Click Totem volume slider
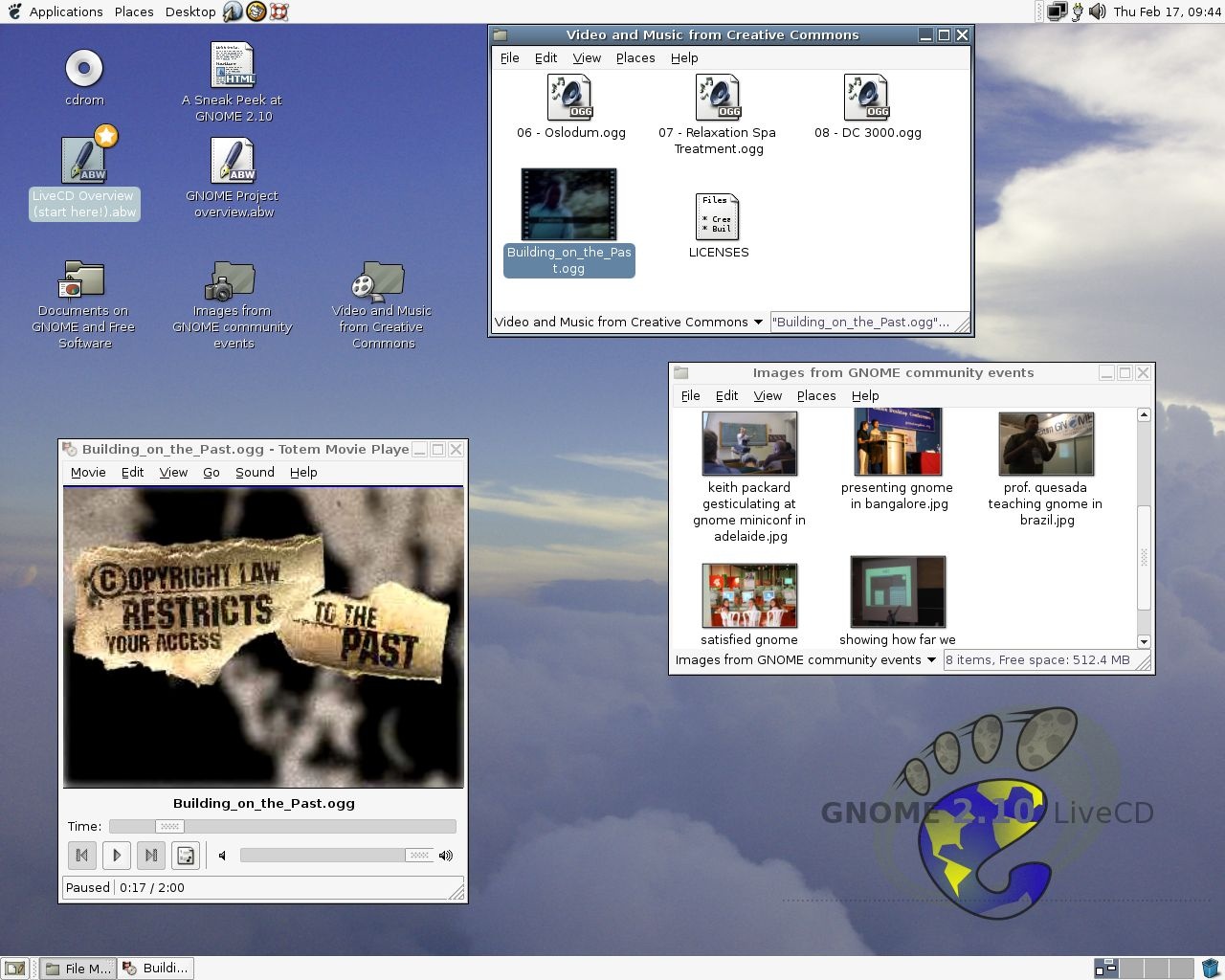Viewport: 1225px width, 980px height. click(x=337, y=856)
